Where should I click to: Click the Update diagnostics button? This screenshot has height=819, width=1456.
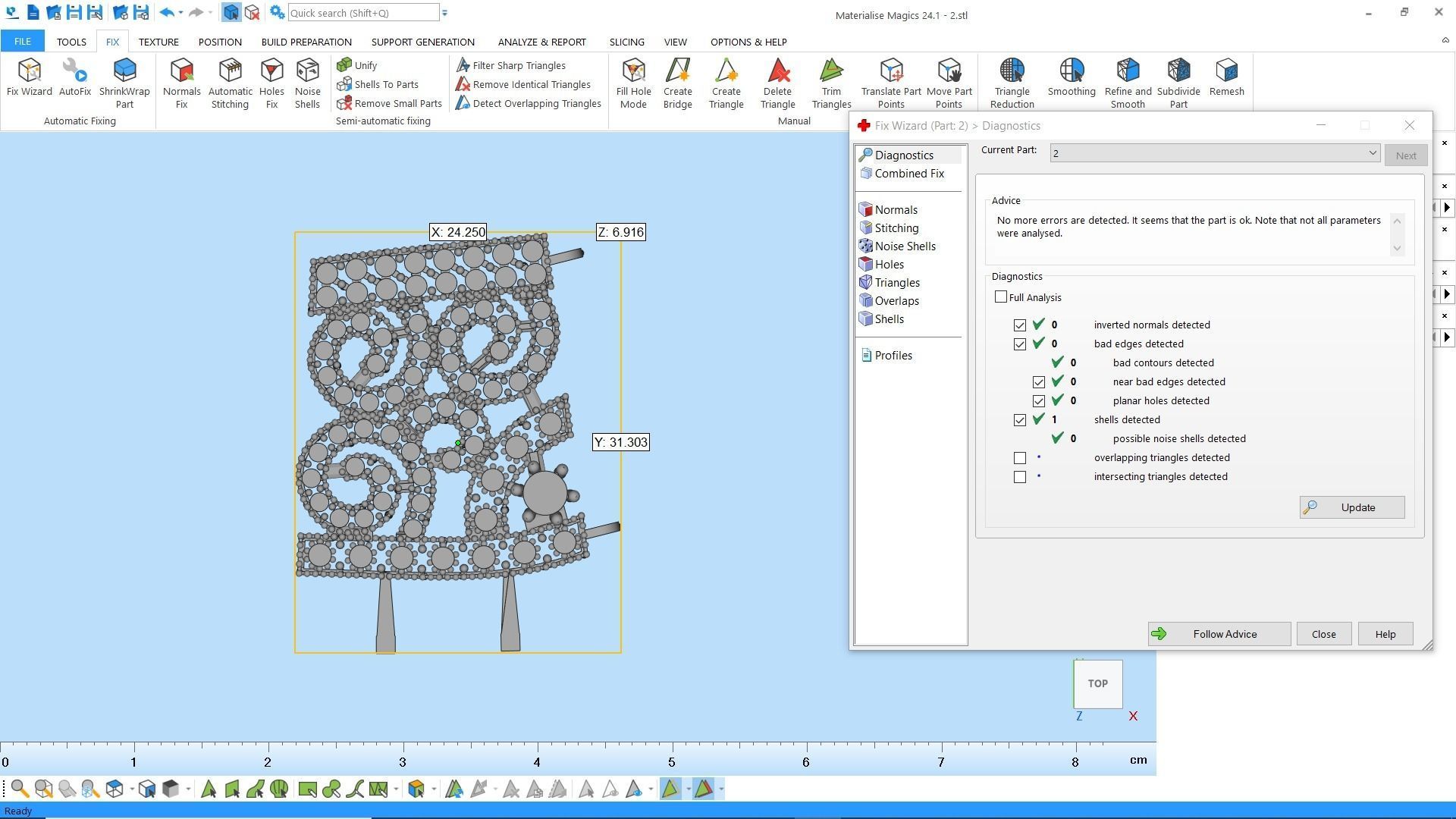tap(1351, 507)
